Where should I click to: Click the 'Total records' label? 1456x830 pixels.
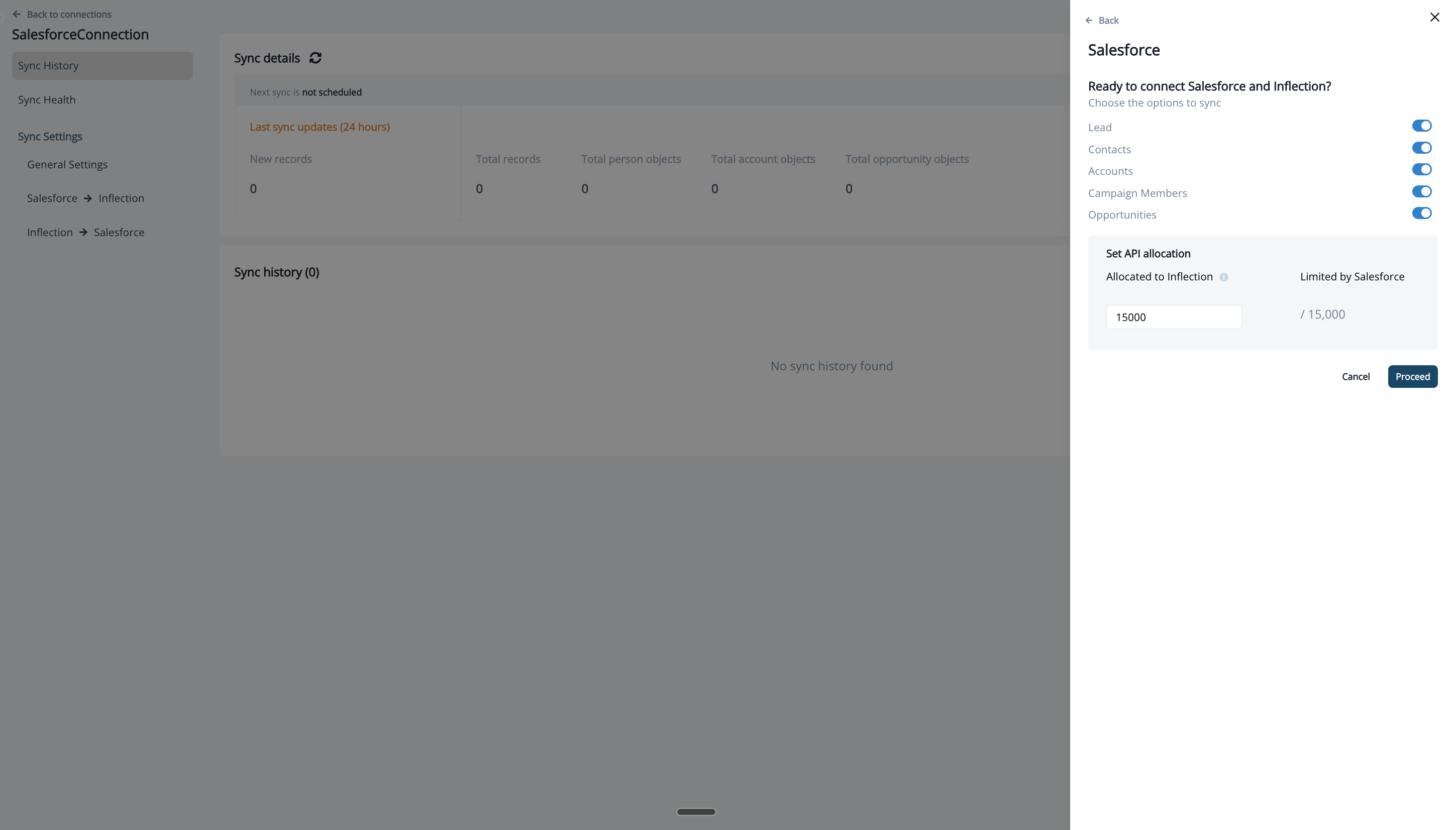508,159
